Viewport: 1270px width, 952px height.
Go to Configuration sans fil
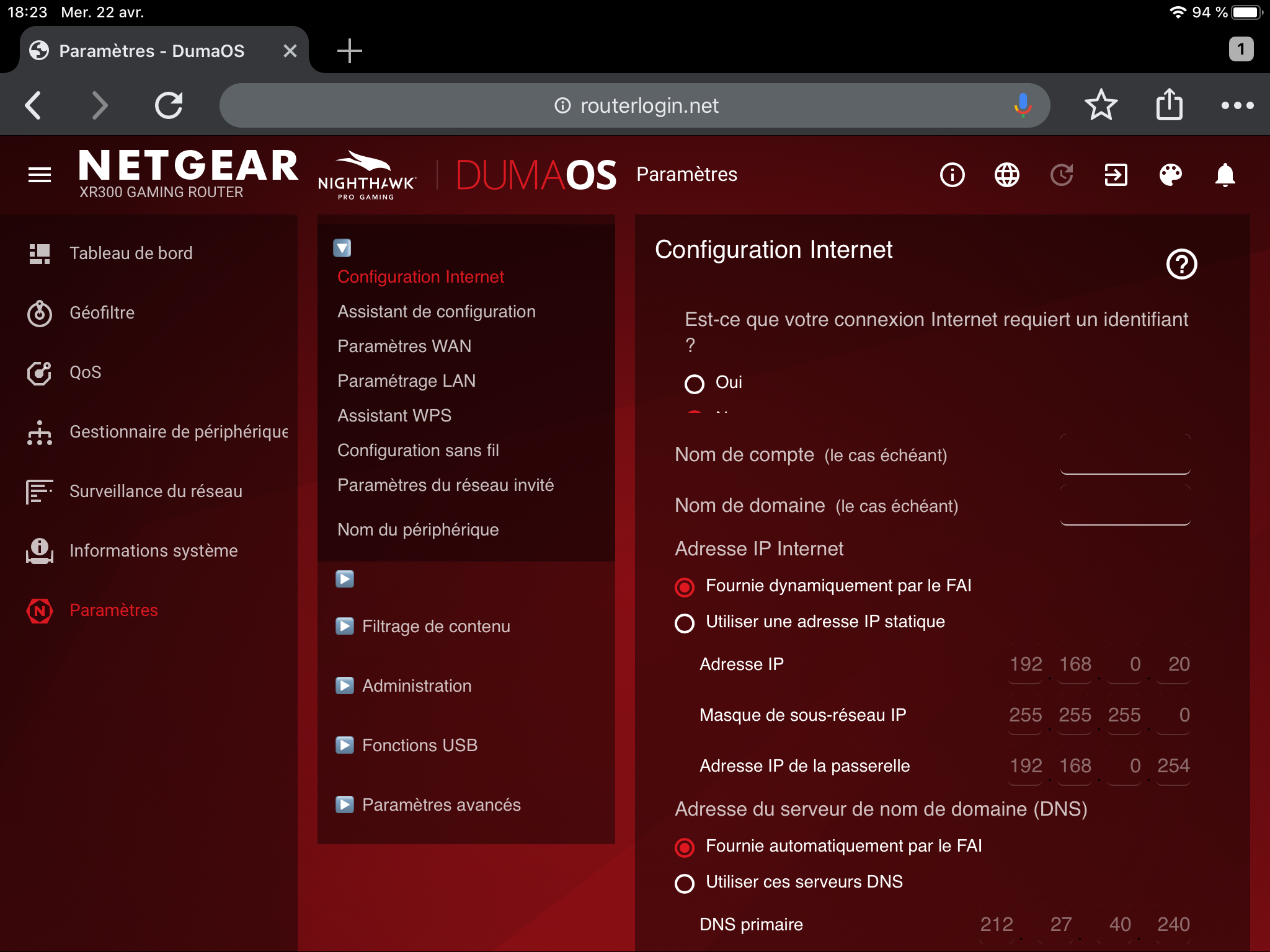[x=418, y=450]
